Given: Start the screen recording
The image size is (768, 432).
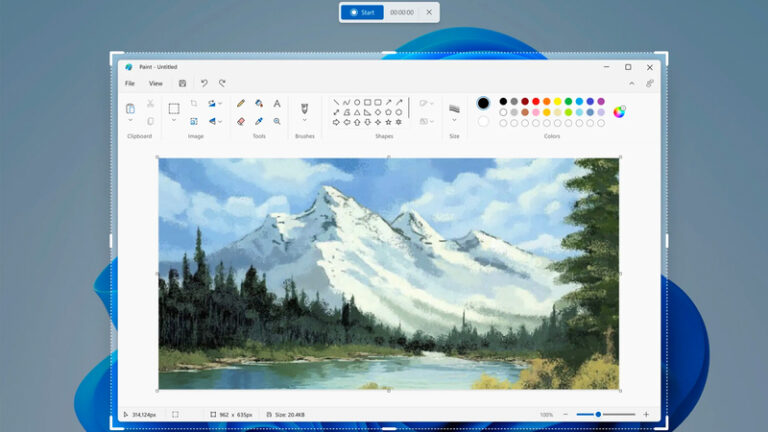Looking at the screenshot, I should [362, 12].
